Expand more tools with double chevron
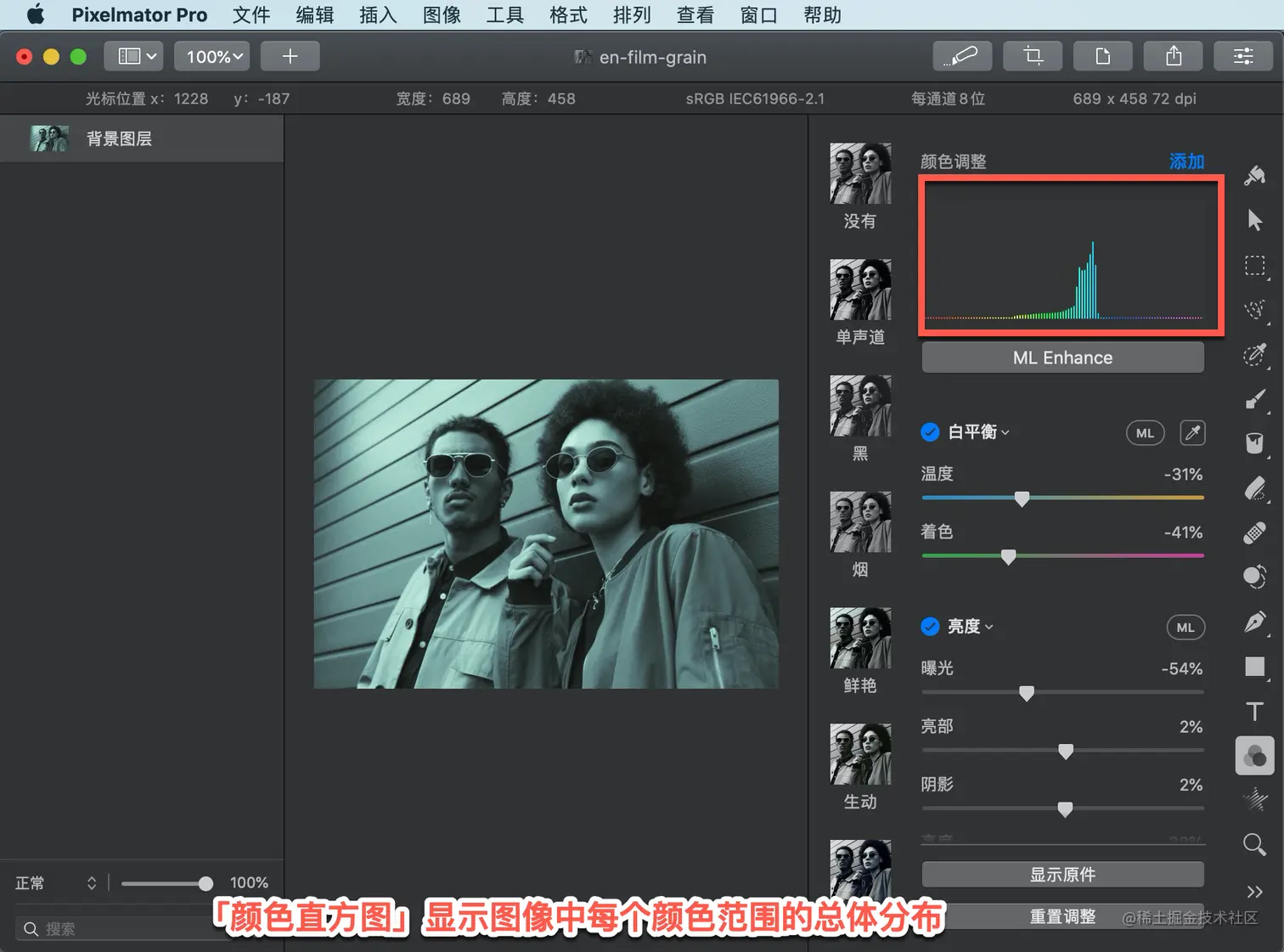The height and width of the screenshot is (952, 1284). pyautogui.click(x=1254, y=892)
